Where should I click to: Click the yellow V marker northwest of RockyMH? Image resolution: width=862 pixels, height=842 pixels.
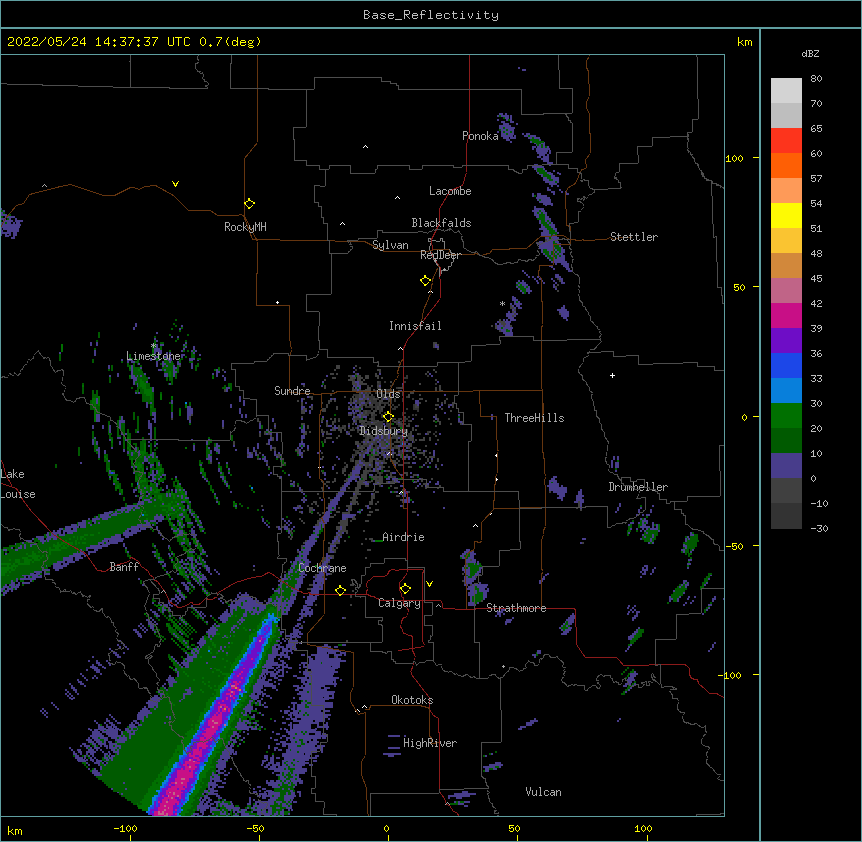(x=175, y=184)
